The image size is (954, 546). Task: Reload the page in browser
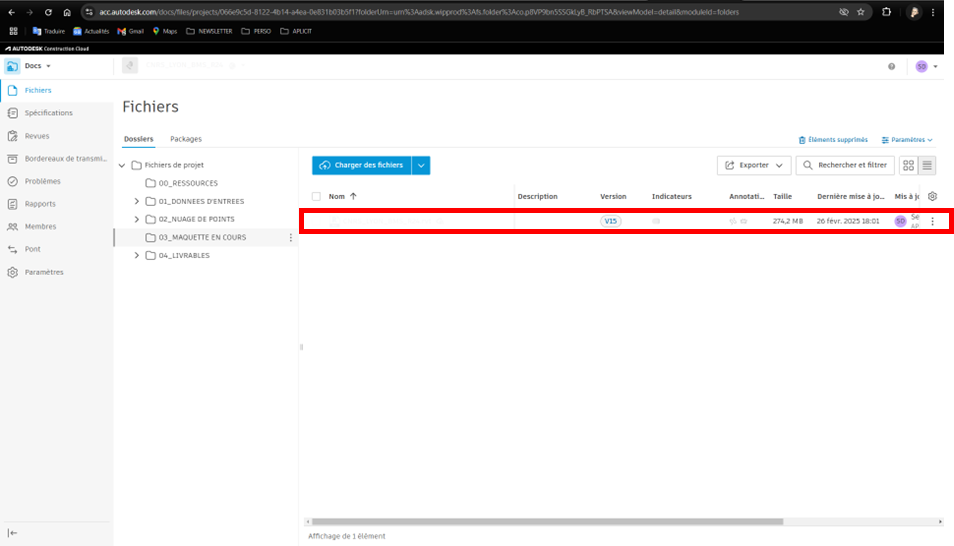[48, 12]
